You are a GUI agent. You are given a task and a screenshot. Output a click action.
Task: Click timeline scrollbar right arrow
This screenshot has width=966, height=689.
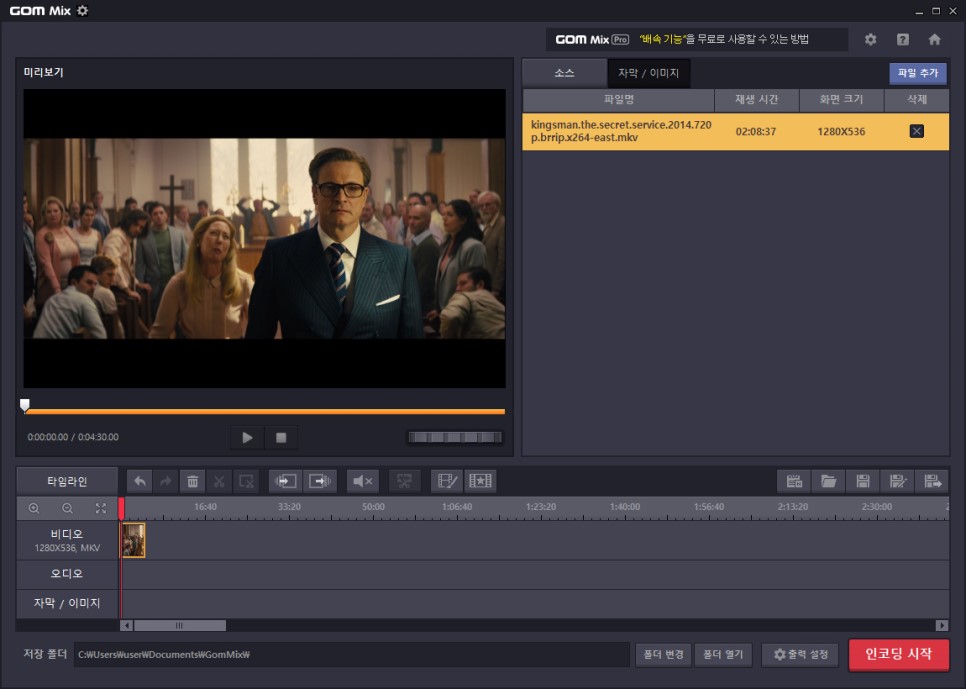(x=942, y=626)
